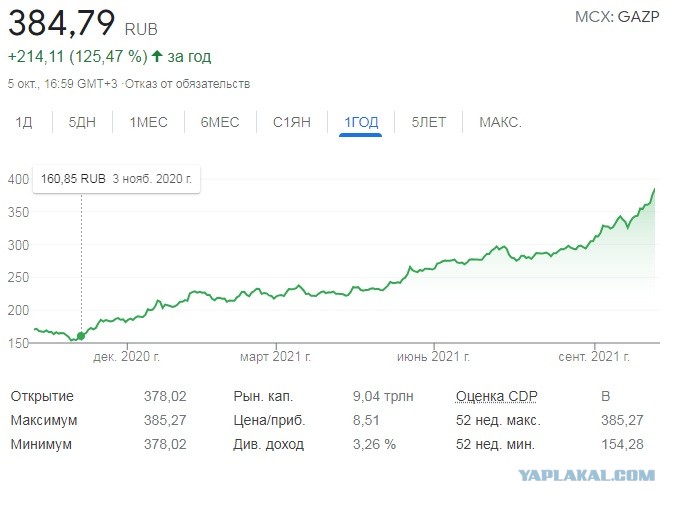Switch to the 5ДН range tab

(82, 122)
